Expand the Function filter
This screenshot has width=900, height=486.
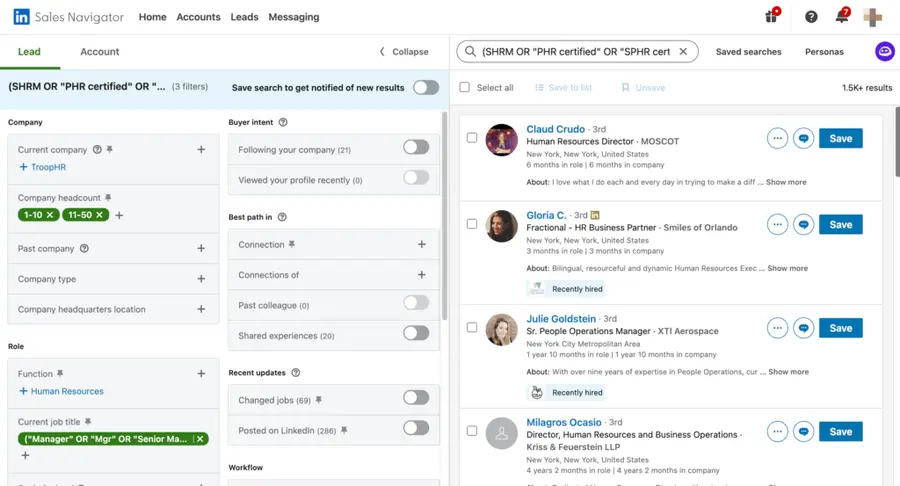201,374
